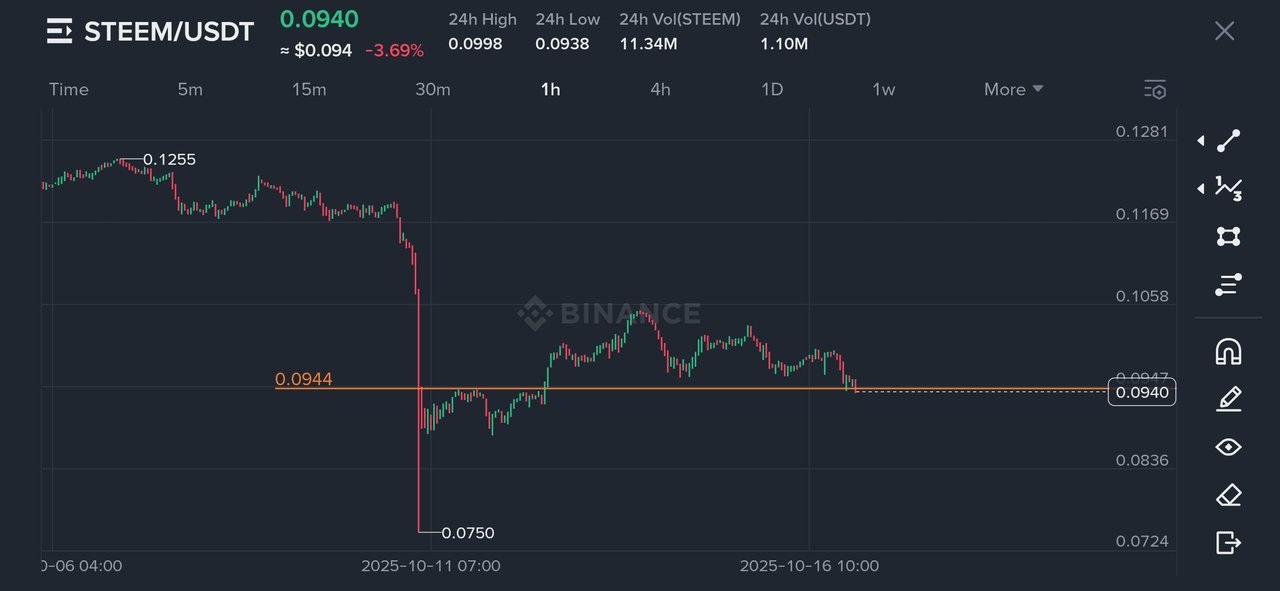
Task: Click the orange 0.0944 horizontal line
Action: click(x=700, y=388)
